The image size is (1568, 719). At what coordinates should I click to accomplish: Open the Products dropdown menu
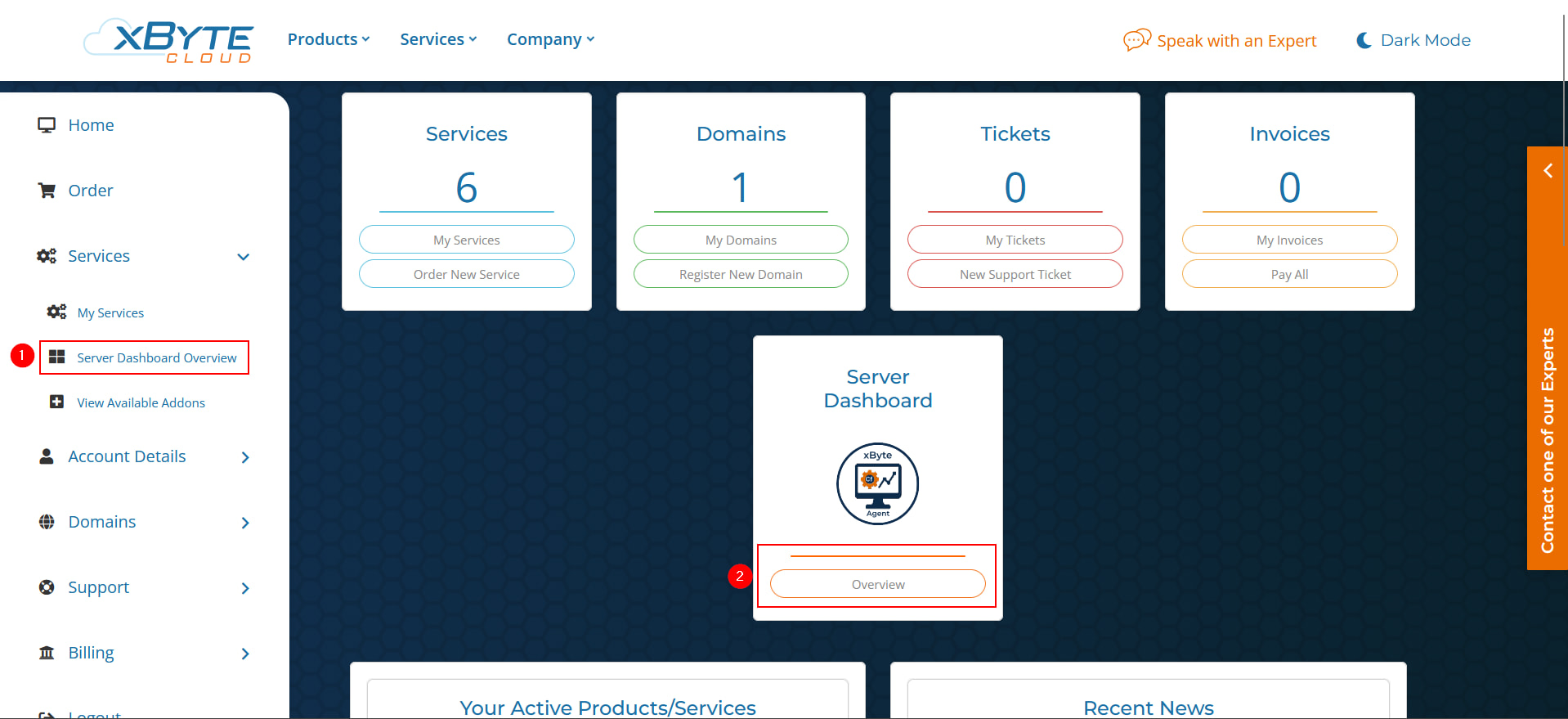tap(329, 39)
